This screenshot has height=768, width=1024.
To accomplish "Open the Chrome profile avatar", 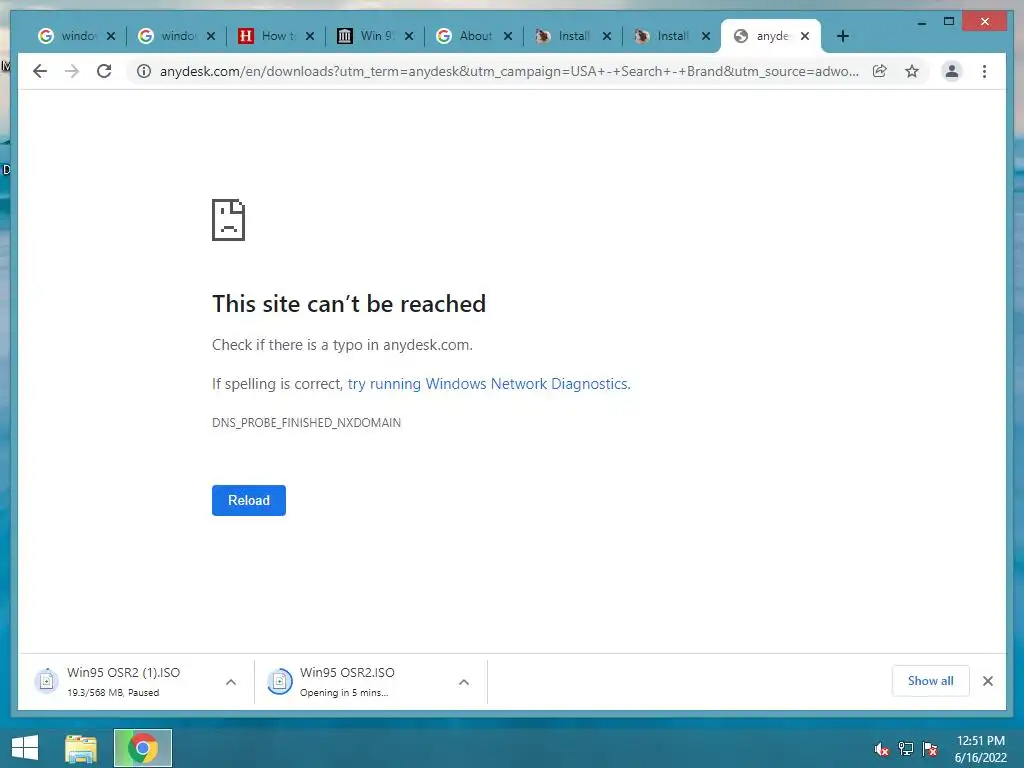I will tap(952, 71).
